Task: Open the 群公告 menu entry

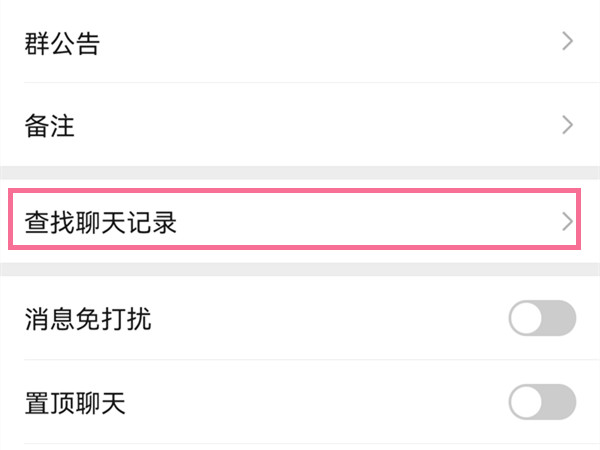Action: tap(62, 43)
